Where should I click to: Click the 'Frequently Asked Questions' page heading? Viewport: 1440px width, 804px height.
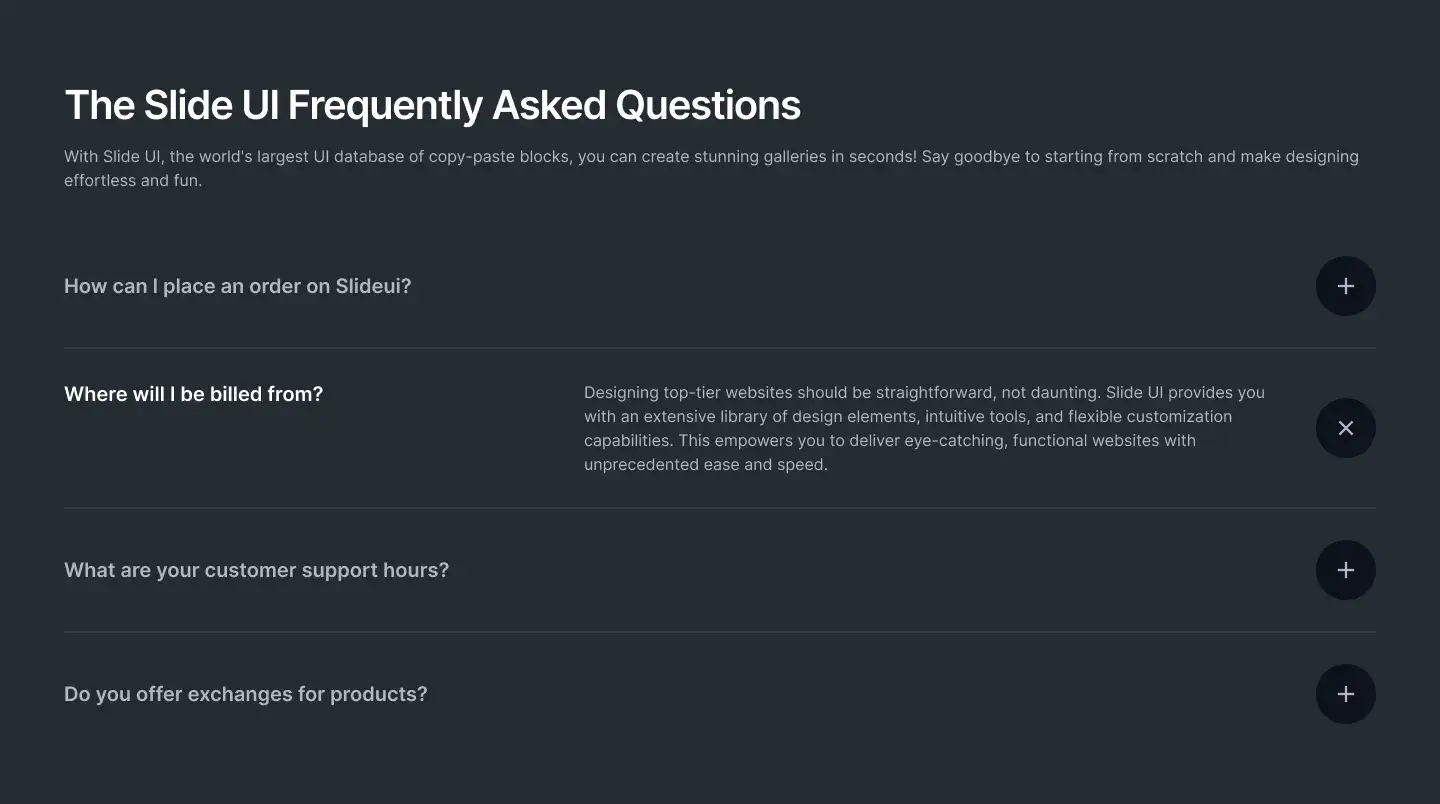[x=432, y=105]
